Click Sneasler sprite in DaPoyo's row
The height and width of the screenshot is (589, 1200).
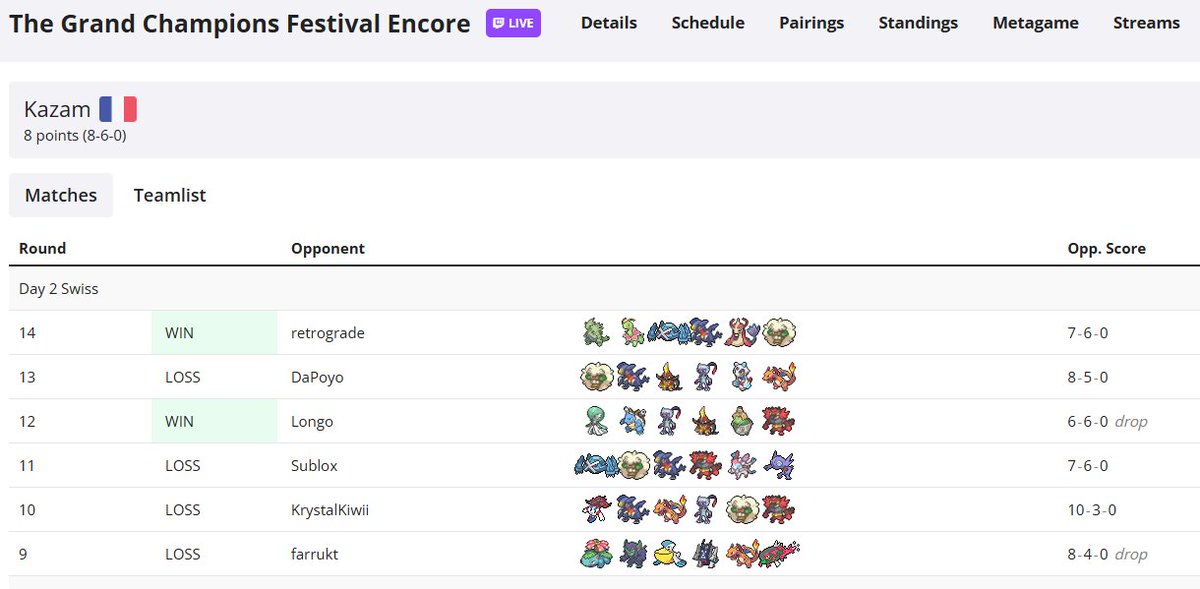coord(705,377)
